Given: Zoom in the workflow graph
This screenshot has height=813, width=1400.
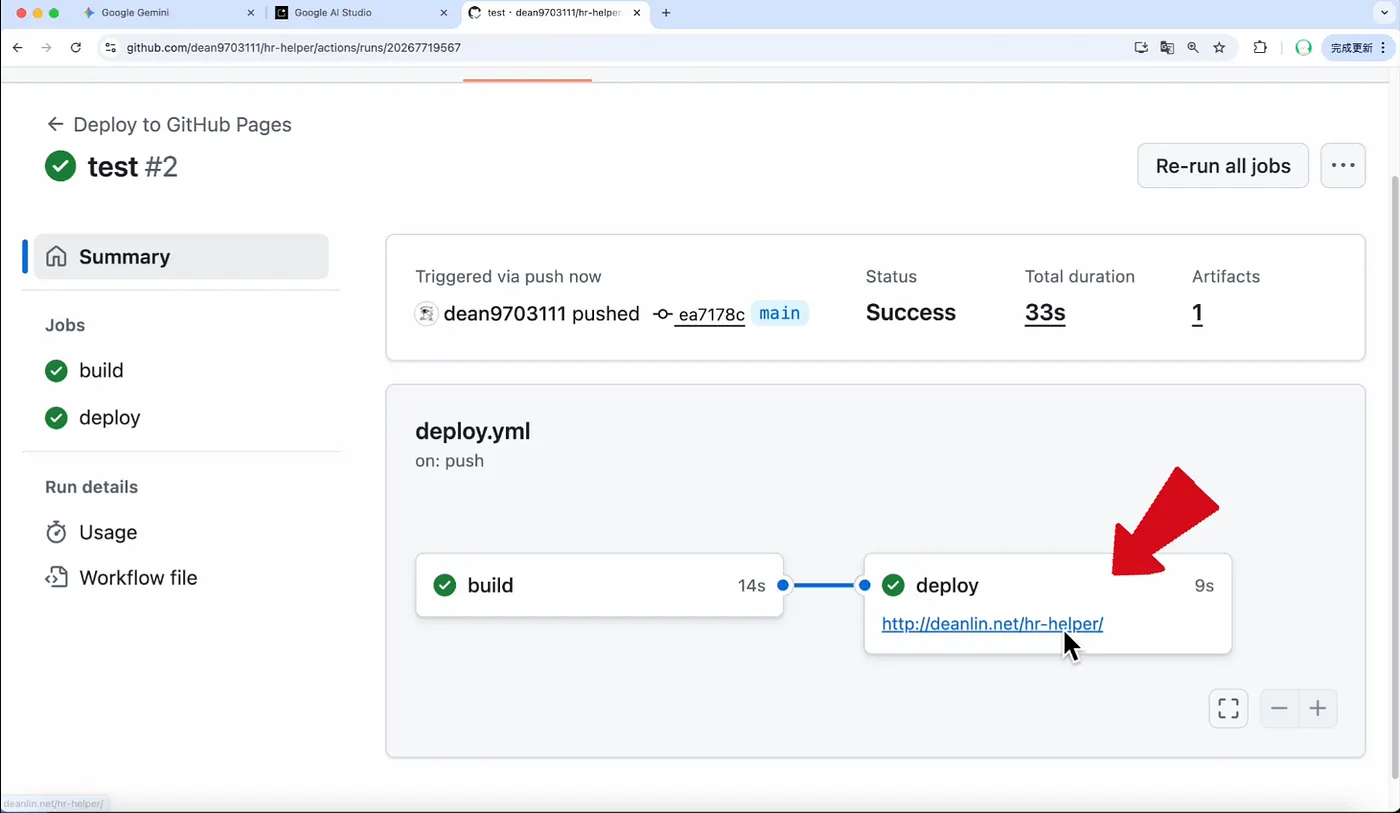Looking at the screenshot, I should (1318, 709).
